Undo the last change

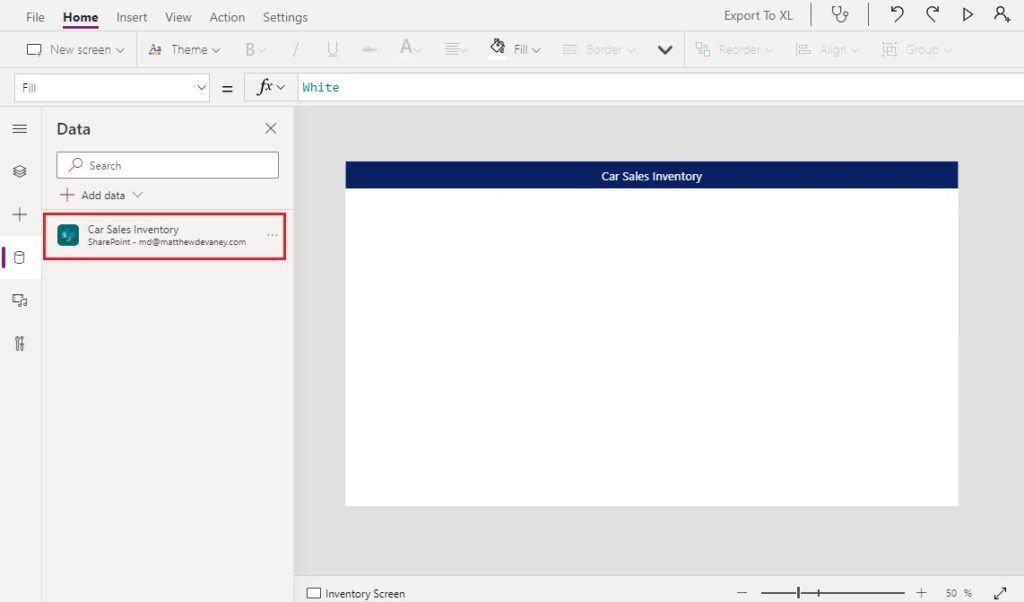(897, 14)
